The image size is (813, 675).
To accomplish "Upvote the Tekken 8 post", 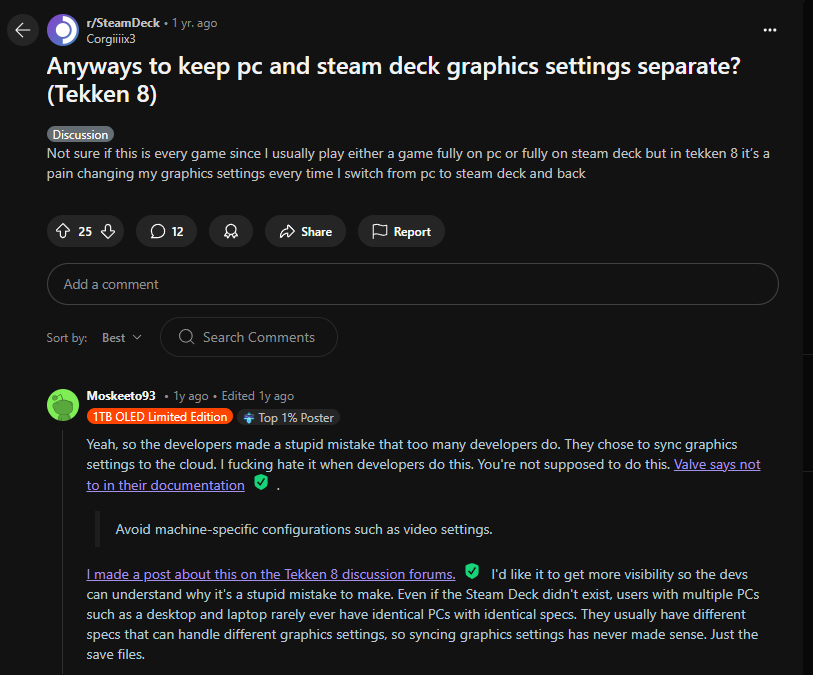I will 63,231.
